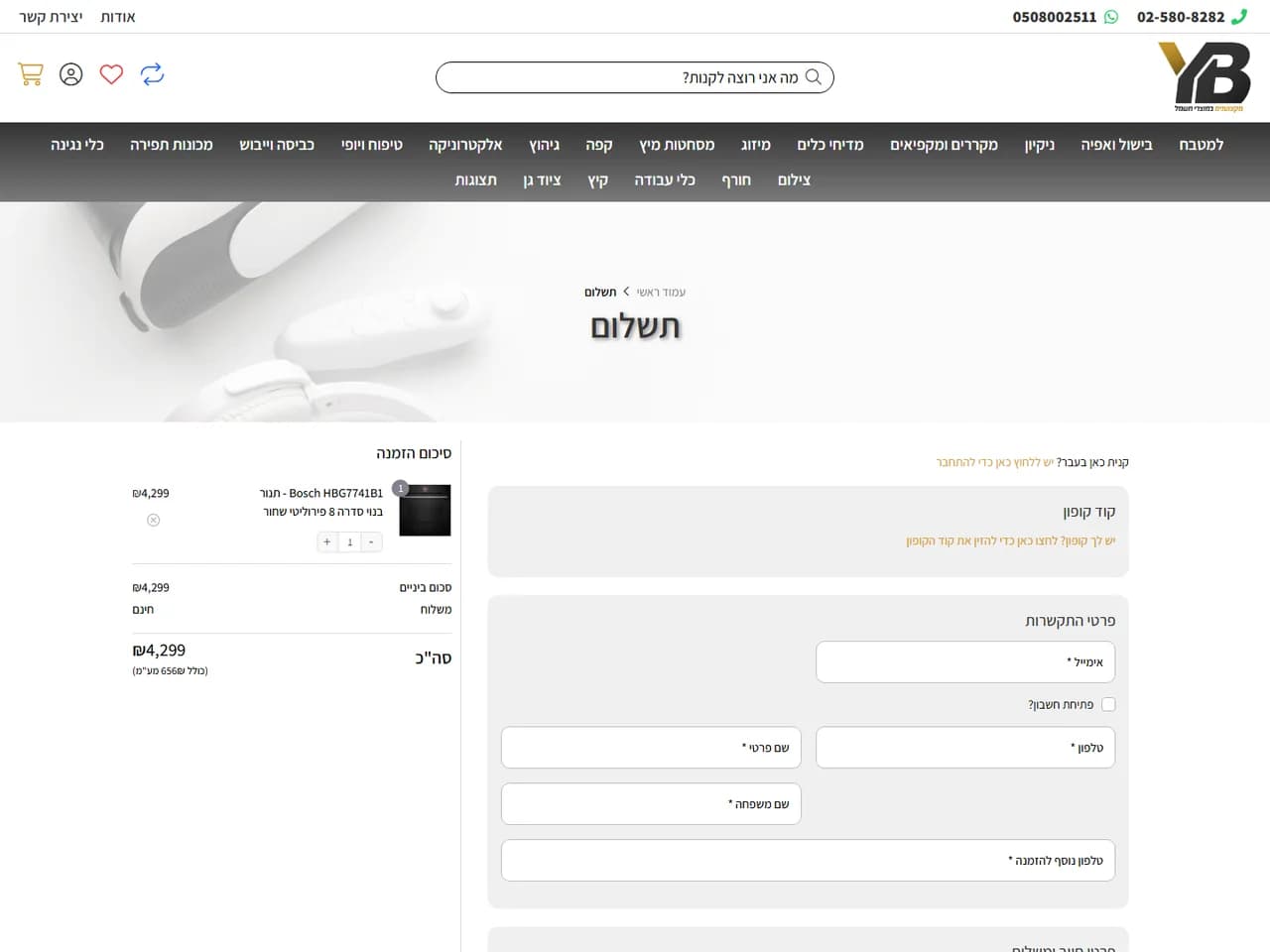Open the ציוד גן menu category

(542, 180)
